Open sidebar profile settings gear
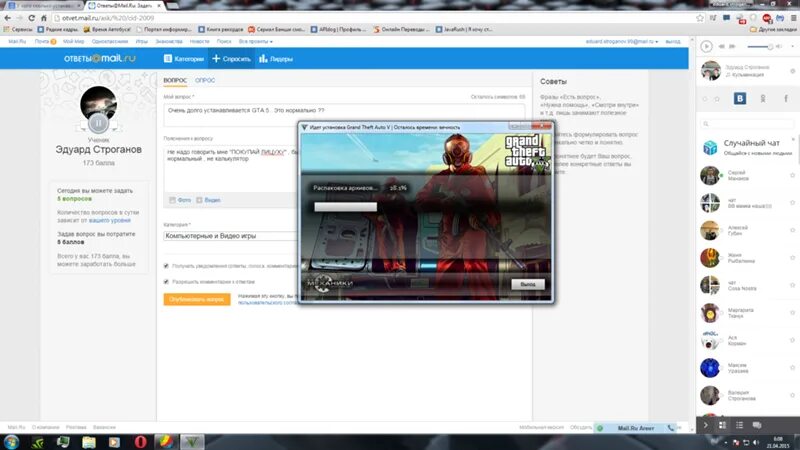 tap(793, 71)
